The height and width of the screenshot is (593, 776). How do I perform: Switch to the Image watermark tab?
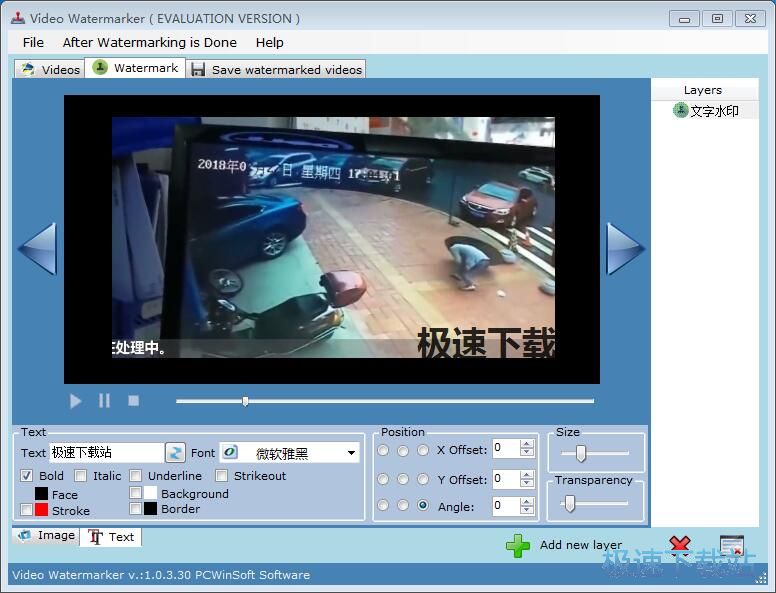tap(46, 536)
